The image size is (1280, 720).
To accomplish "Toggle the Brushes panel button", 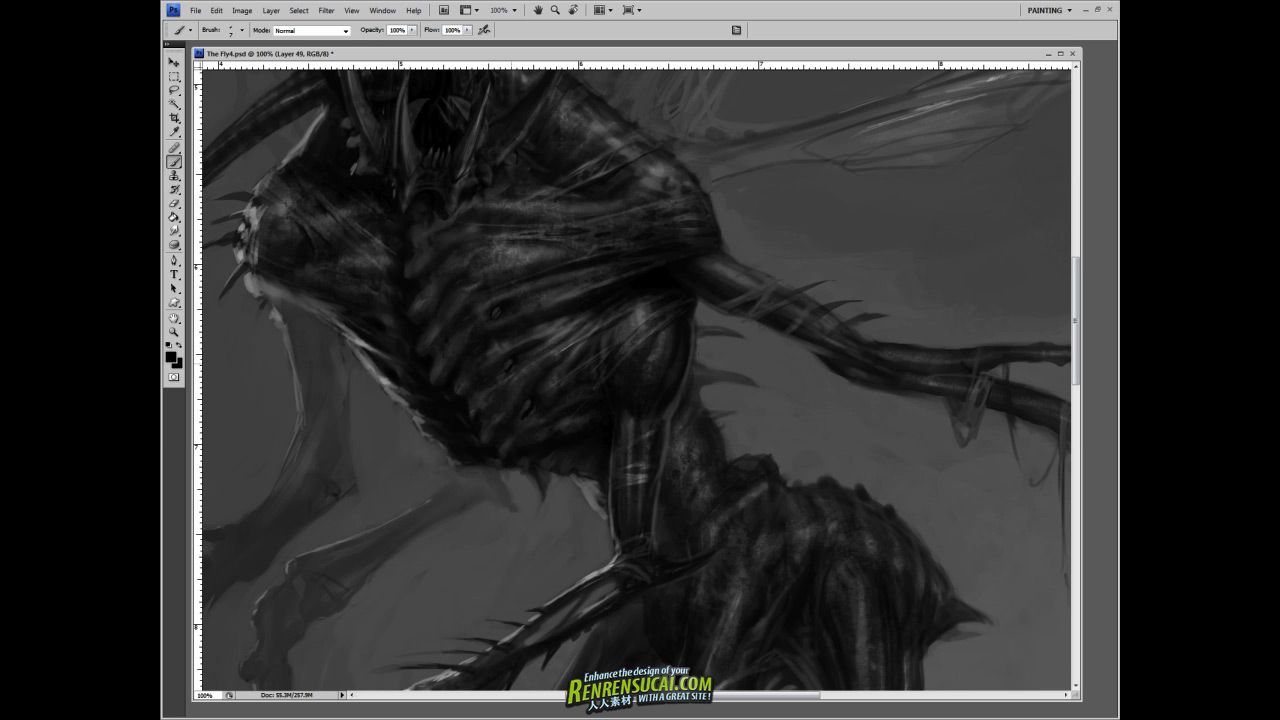I will (x=736, y=30).
